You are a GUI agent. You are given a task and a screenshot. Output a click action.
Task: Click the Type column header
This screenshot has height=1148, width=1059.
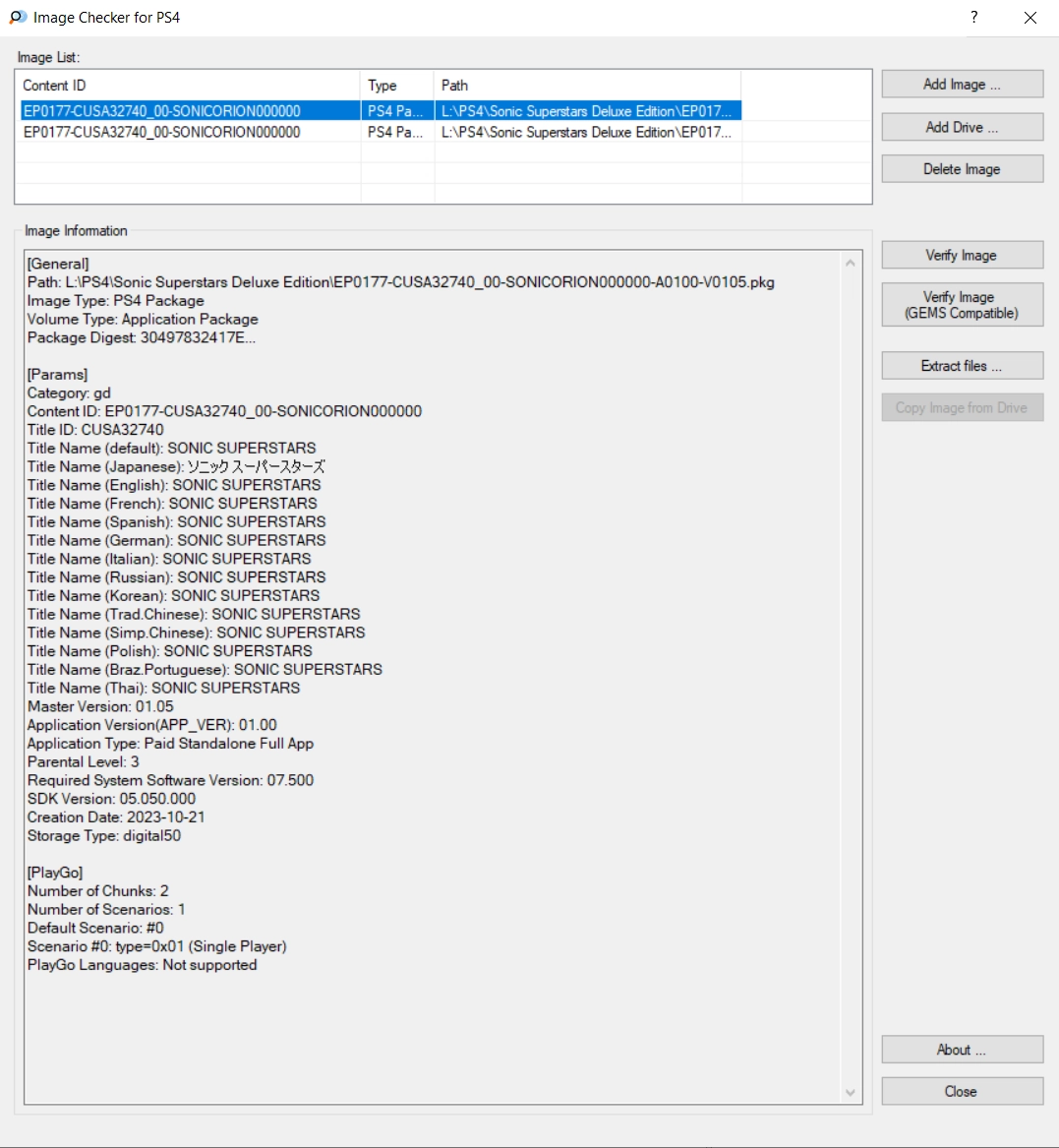(x=396, y=86)
